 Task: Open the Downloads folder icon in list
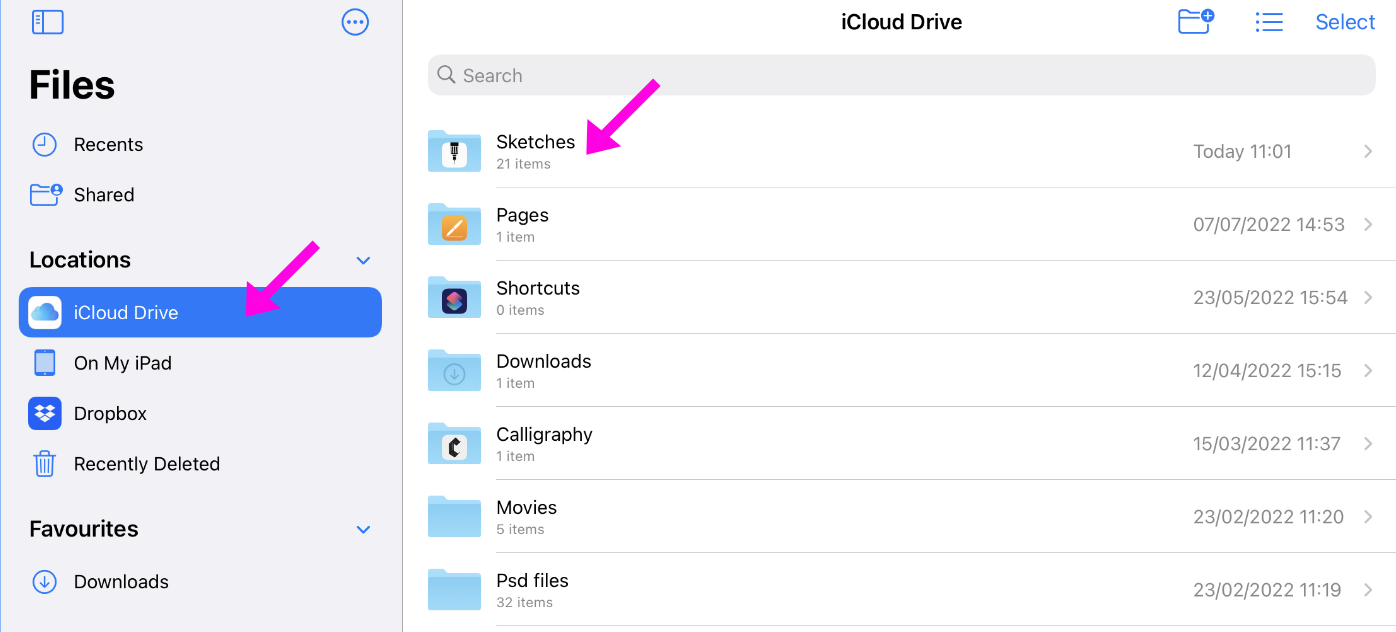pos(454,370)
